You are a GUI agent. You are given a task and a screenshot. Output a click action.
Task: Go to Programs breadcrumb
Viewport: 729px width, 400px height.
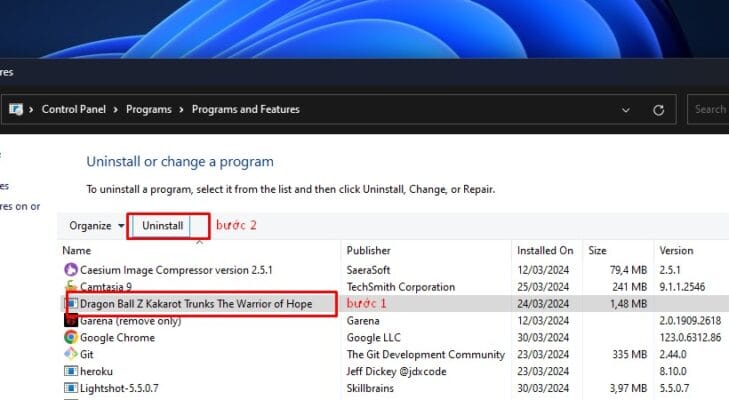[x=149, y=109]
